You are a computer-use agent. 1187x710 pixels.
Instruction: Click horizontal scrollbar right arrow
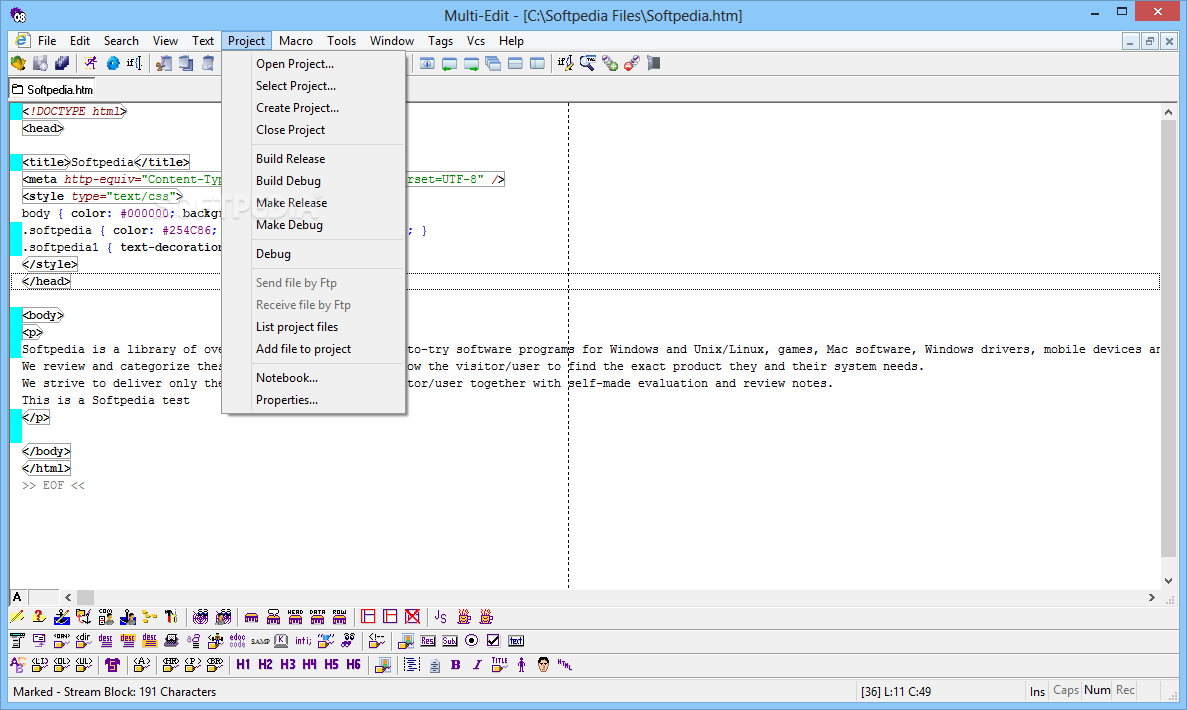pos(1151,597)
